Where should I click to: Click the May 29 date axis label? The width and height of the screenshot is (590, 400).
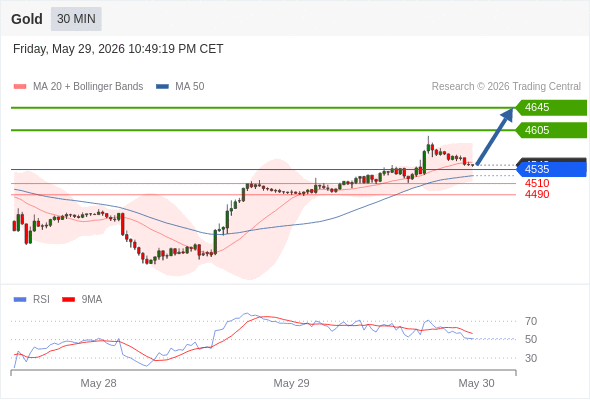[x=292, y=383]
